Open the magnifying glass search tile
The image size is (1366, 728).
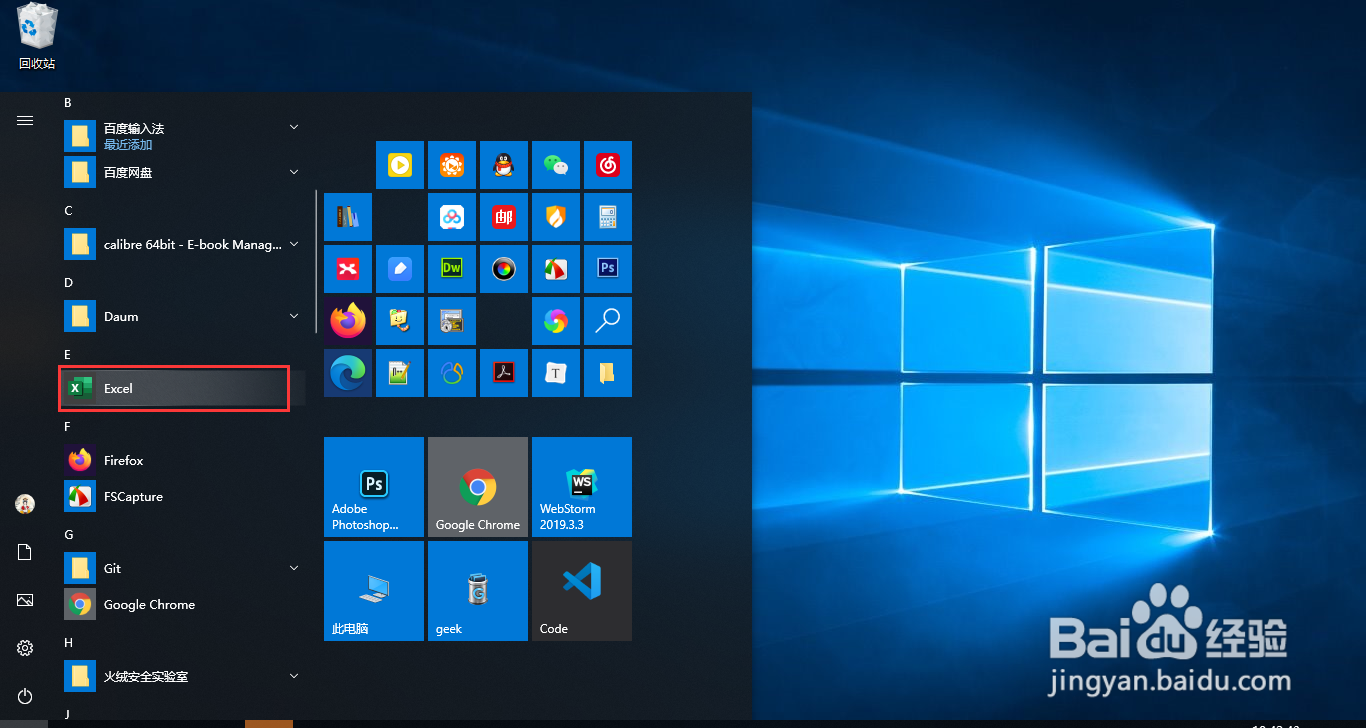(x=608, y=321)
